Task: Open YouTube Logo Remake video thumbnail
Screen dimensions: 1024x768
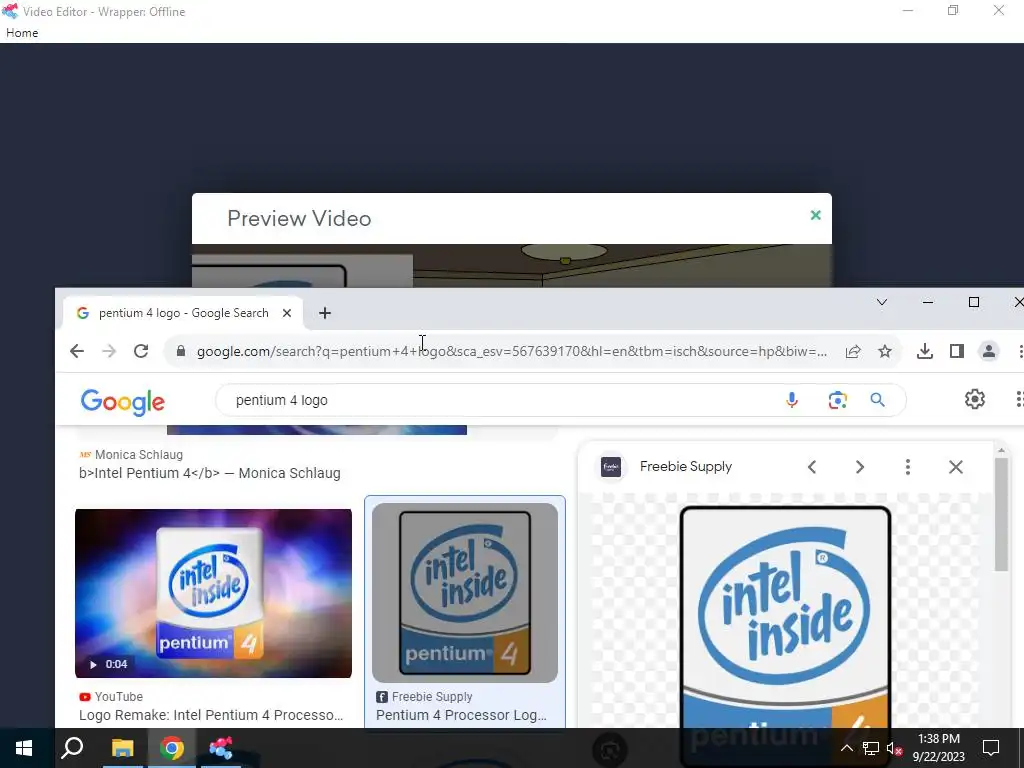Action: (x=214, y=593)
